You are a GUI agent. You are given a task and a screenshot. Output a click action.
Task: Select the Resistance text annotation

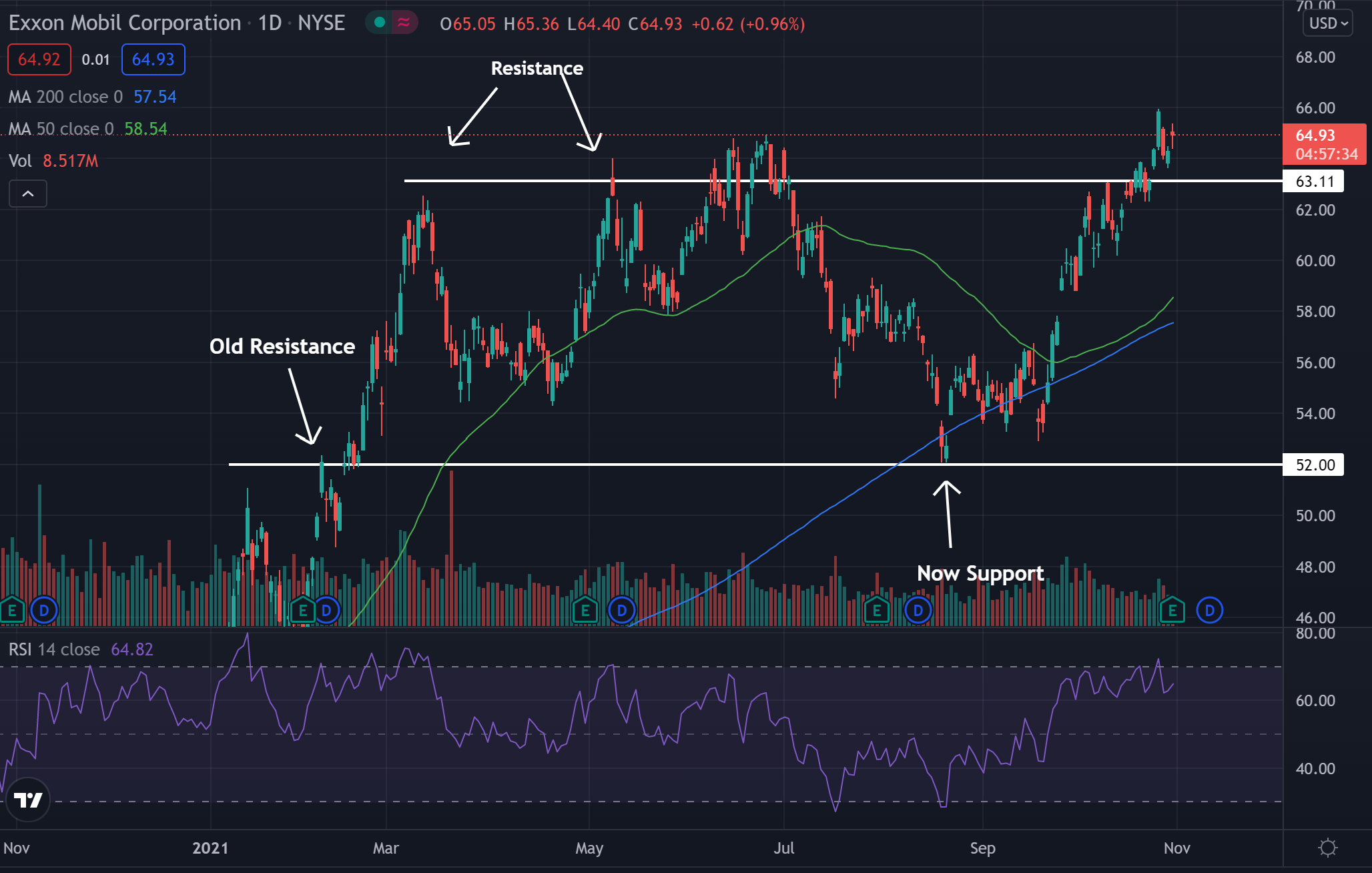pos(537,68)
